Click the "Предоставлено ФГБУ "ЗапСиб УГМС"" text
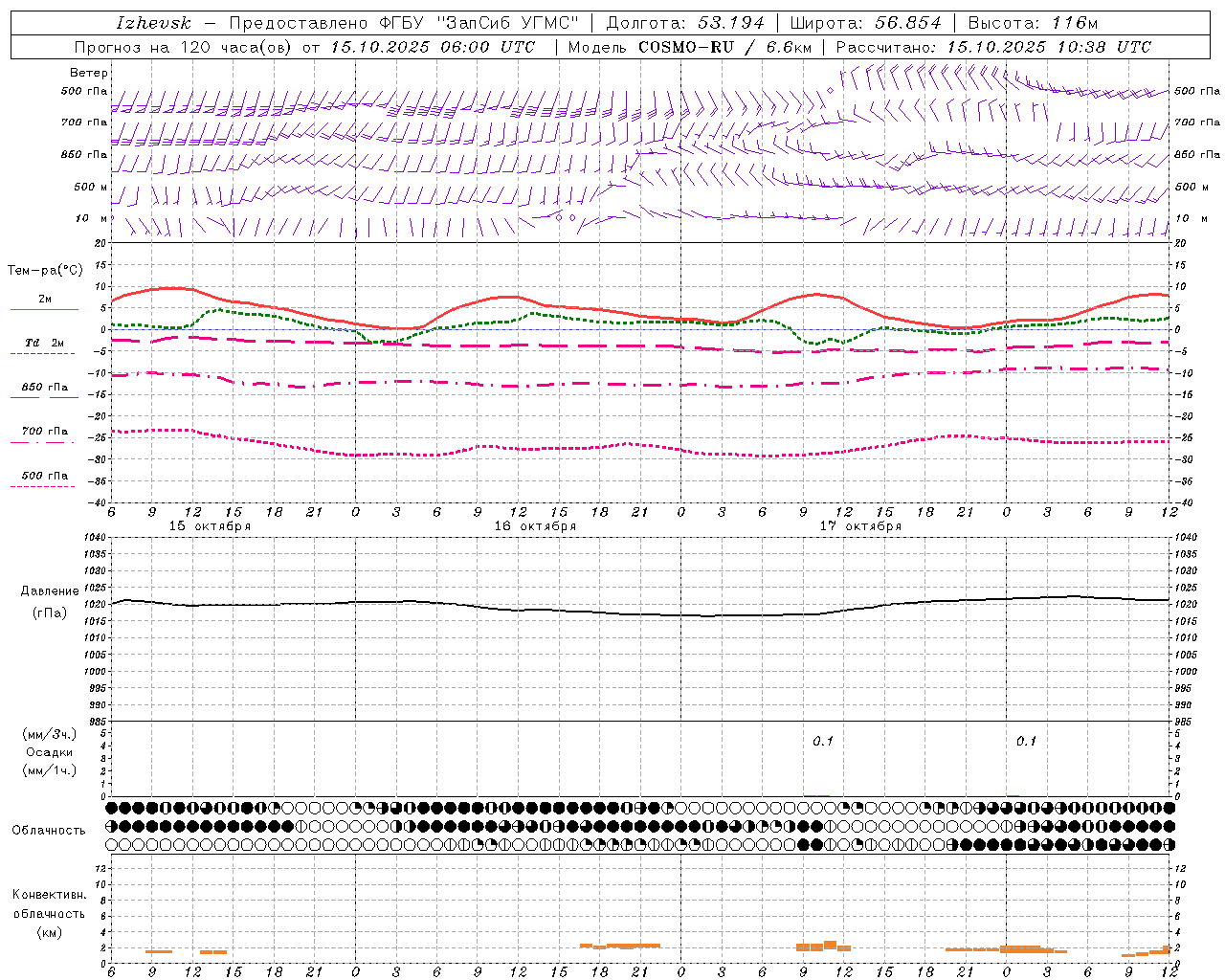This screenshot has width=1225, height=980. [404, 23]
